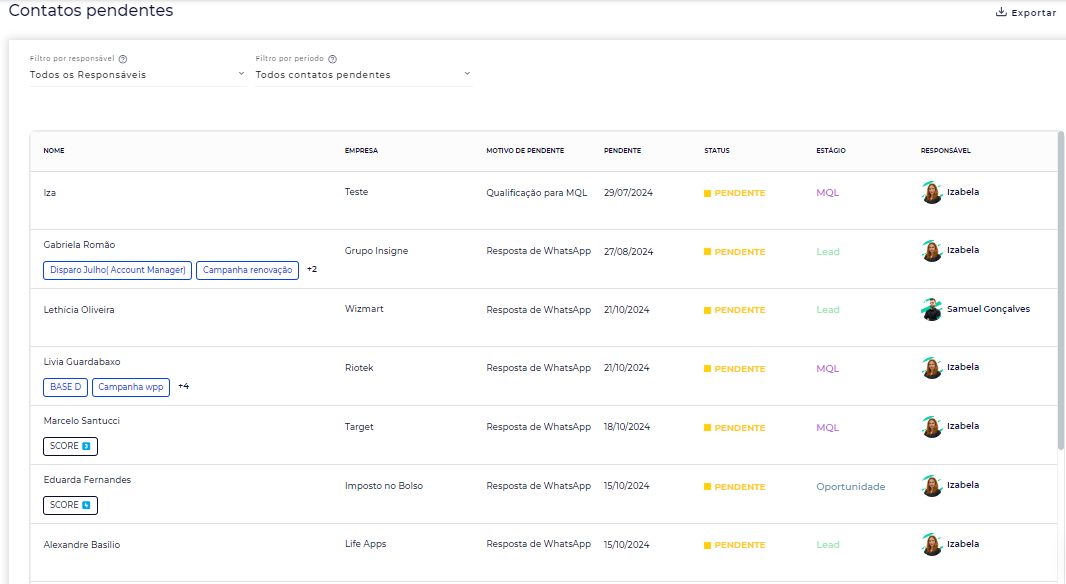This screenshot has width=1066, height=584.
Task: Open contact Marcelo Santucci
Action: point(82,421)
